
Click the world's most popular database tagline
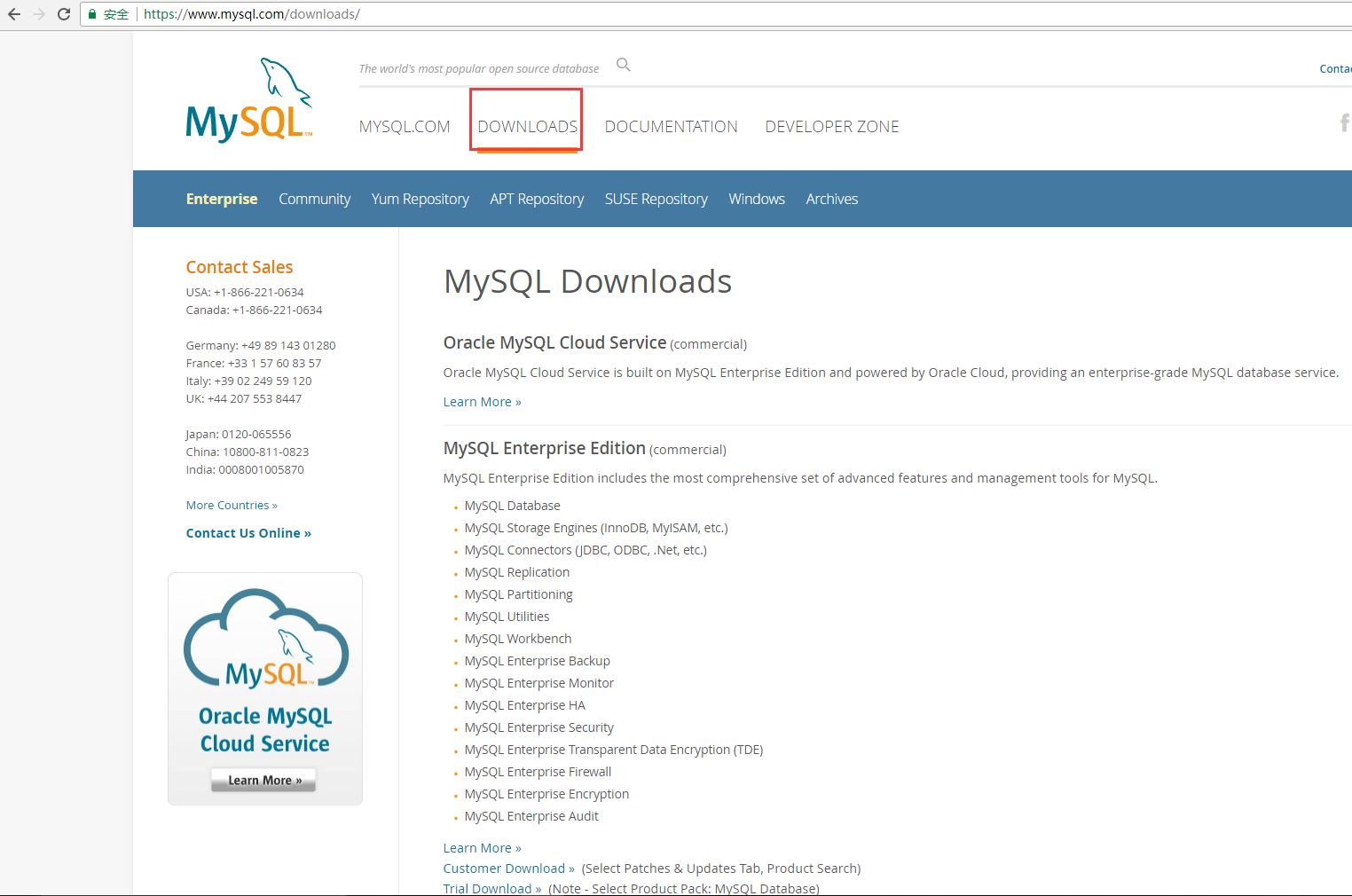point(479,68)
